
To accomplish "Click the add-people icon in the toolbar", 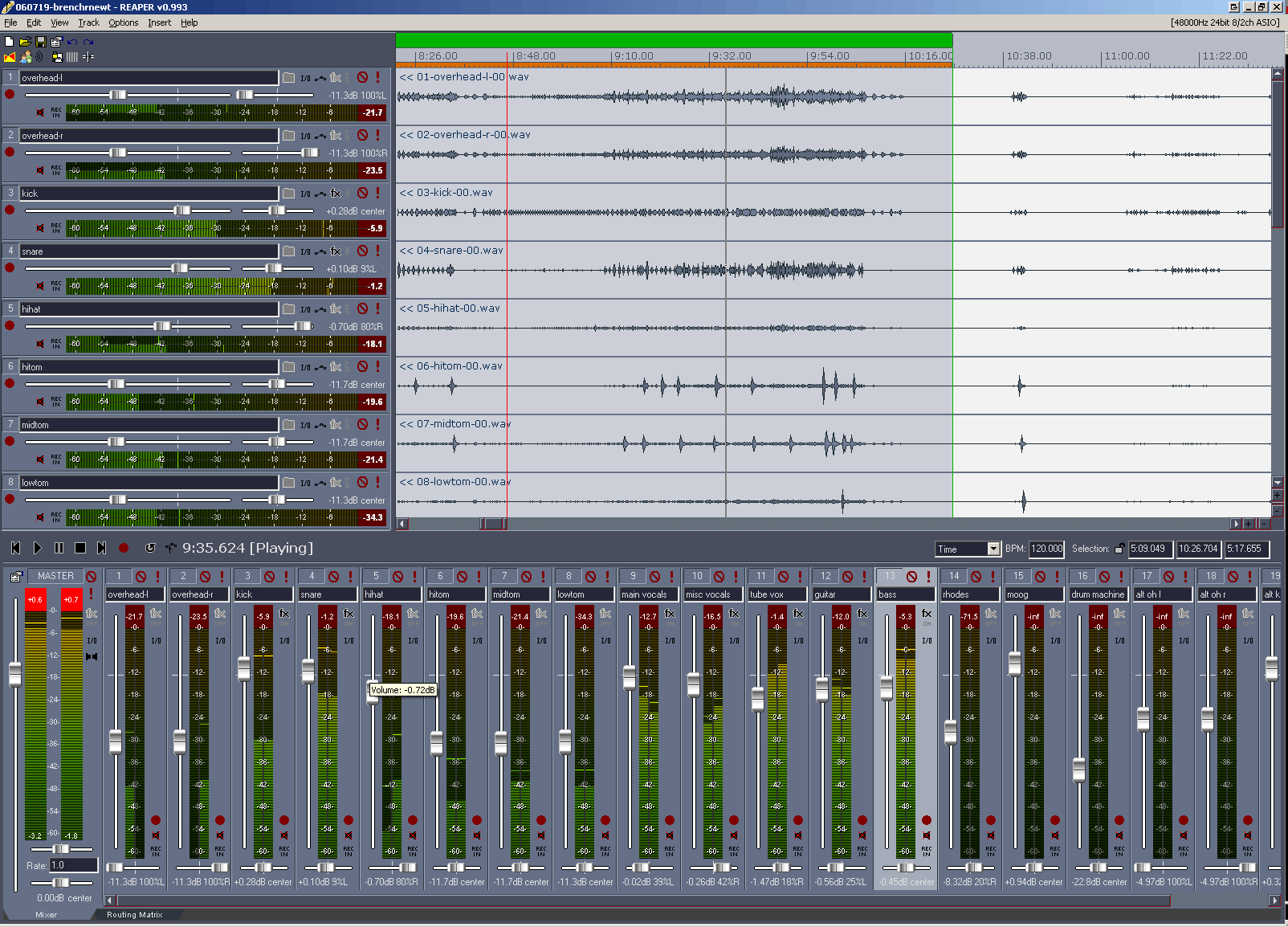I will click(x=26, y=57).
